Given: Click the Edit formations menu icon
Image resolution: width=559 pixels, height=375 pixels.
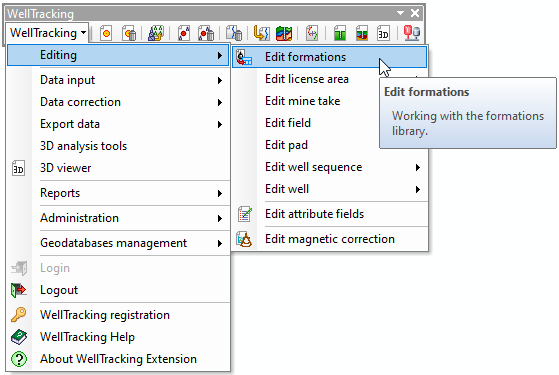Looking at the screenshot, I should [x=244, y=57].
